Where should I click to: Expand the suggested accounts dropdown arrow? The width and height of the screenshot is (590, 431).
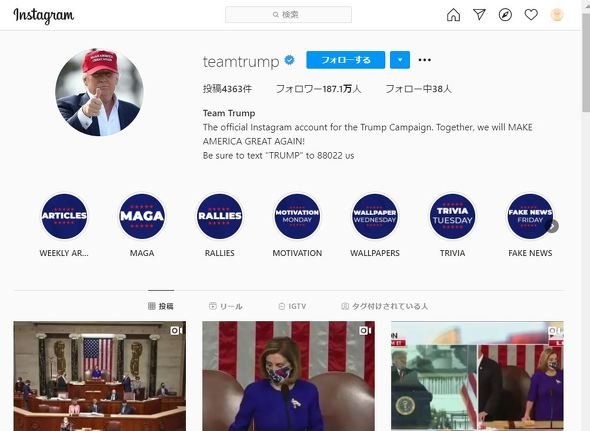tap(400, 60)
